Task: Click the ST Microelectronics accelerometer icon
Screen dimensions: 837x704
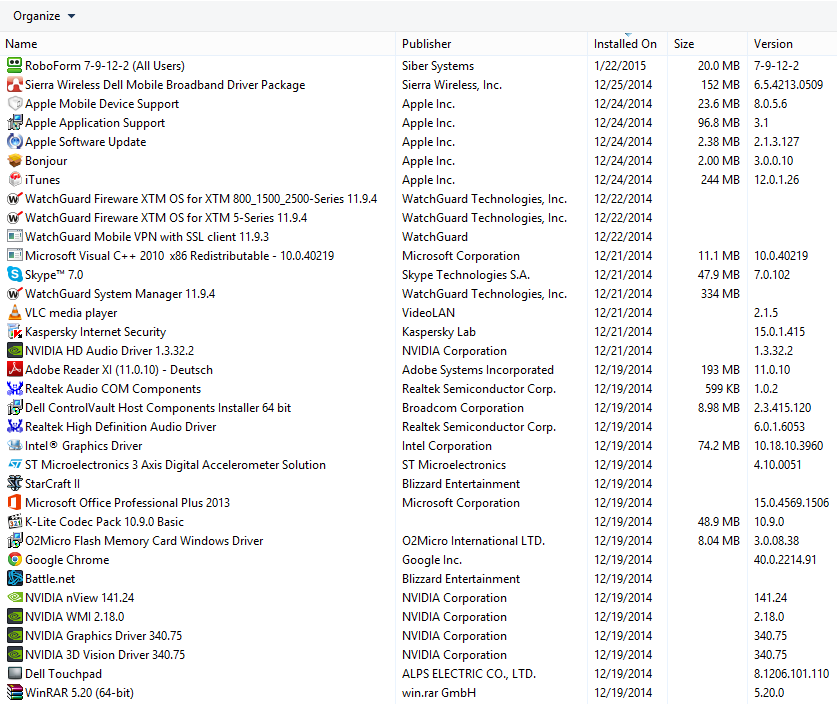Action: click(x=14, y=465)
